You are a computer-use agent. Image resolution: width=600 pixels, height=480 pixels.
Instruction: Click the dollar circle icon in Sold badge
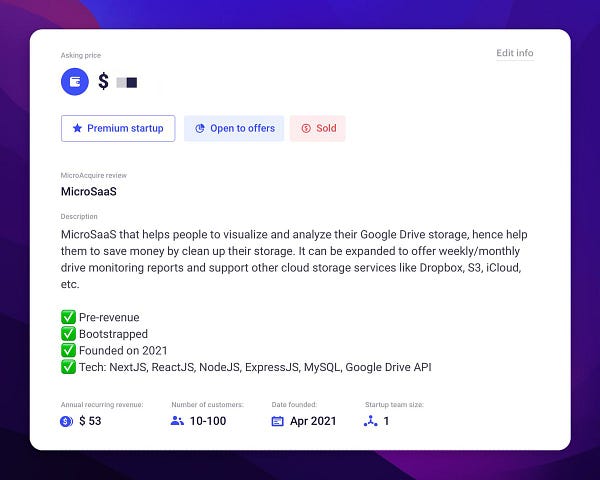306,128
